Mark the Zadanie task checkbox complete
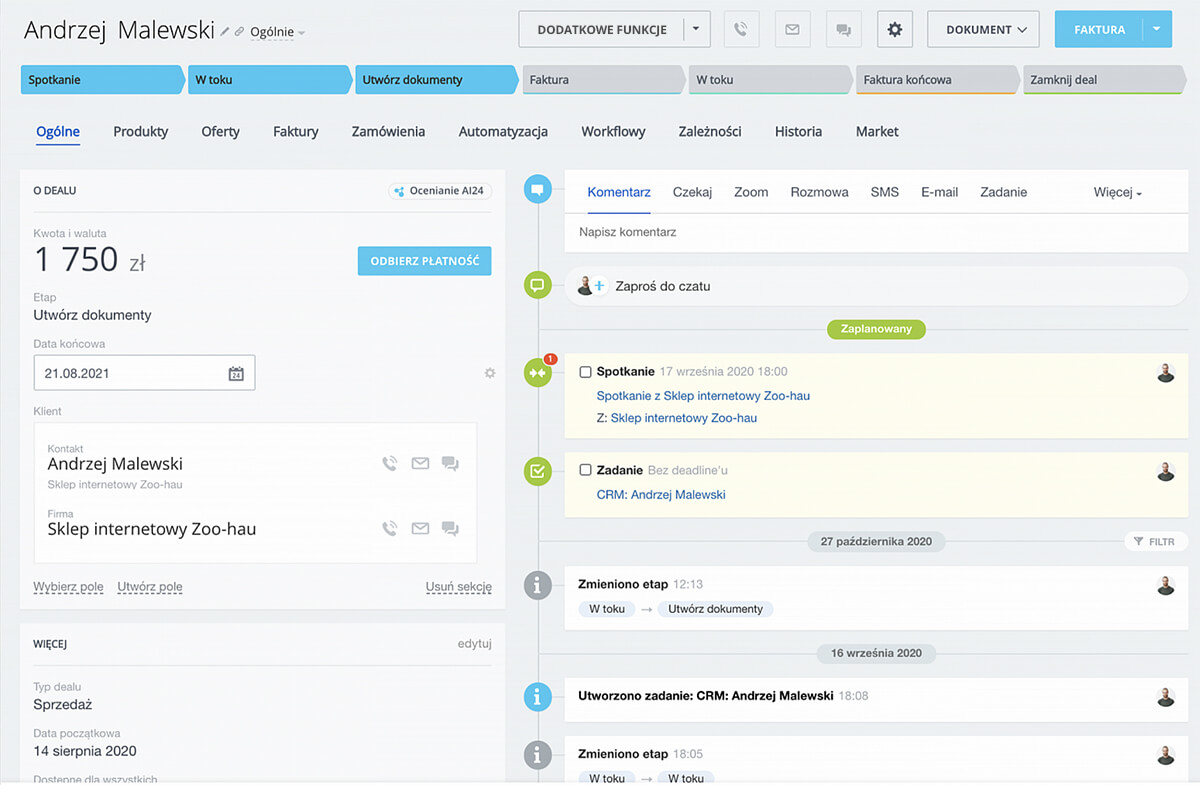Screen dimensions: 1200x785 coord(586,470)
